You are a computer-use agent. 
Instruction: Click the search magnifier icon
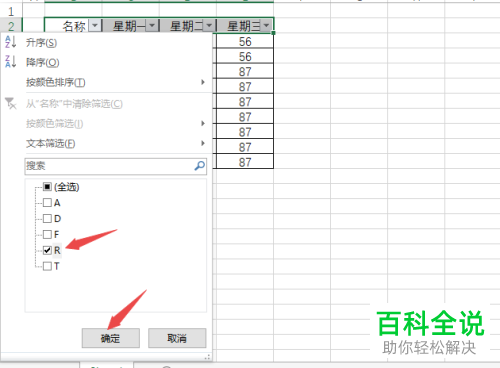tap(199, 166)
